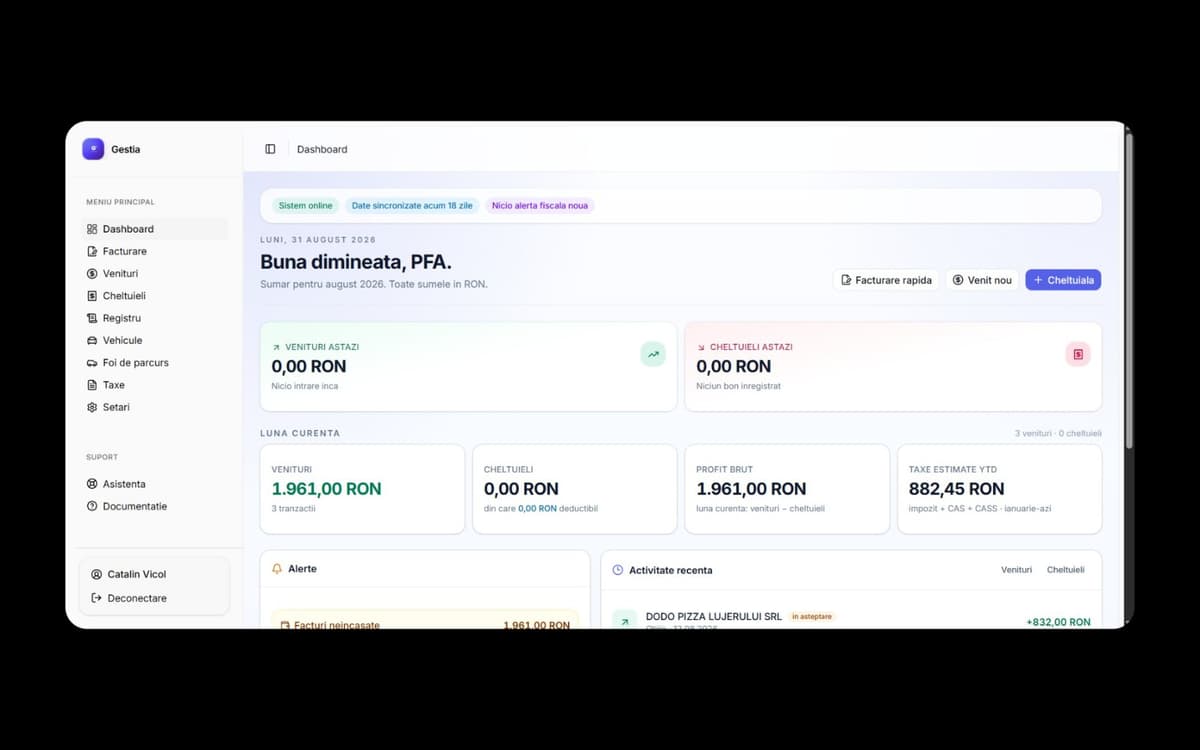1200x750 pixels.
Task: Click the Cheltuieli 0,00 RON monthly card
Action: click(x=575, y=489)
